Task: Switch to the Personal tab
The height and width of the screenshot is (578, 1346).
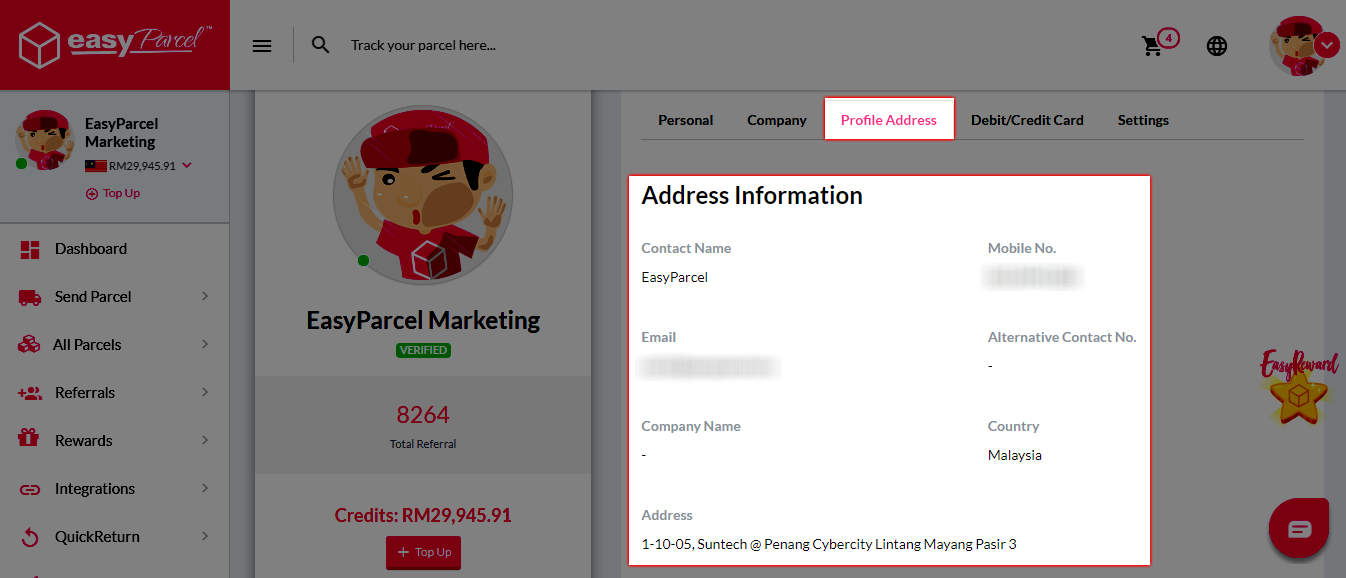Action: [686, 120]
